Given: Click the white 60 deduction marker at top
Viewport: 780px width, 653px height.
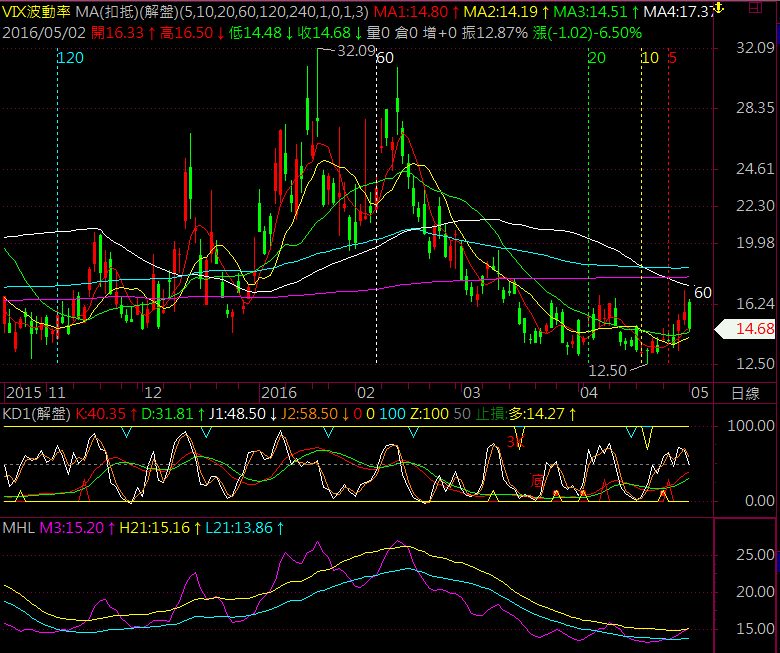Looking at the screenshot, I should (x=385, y=58).
